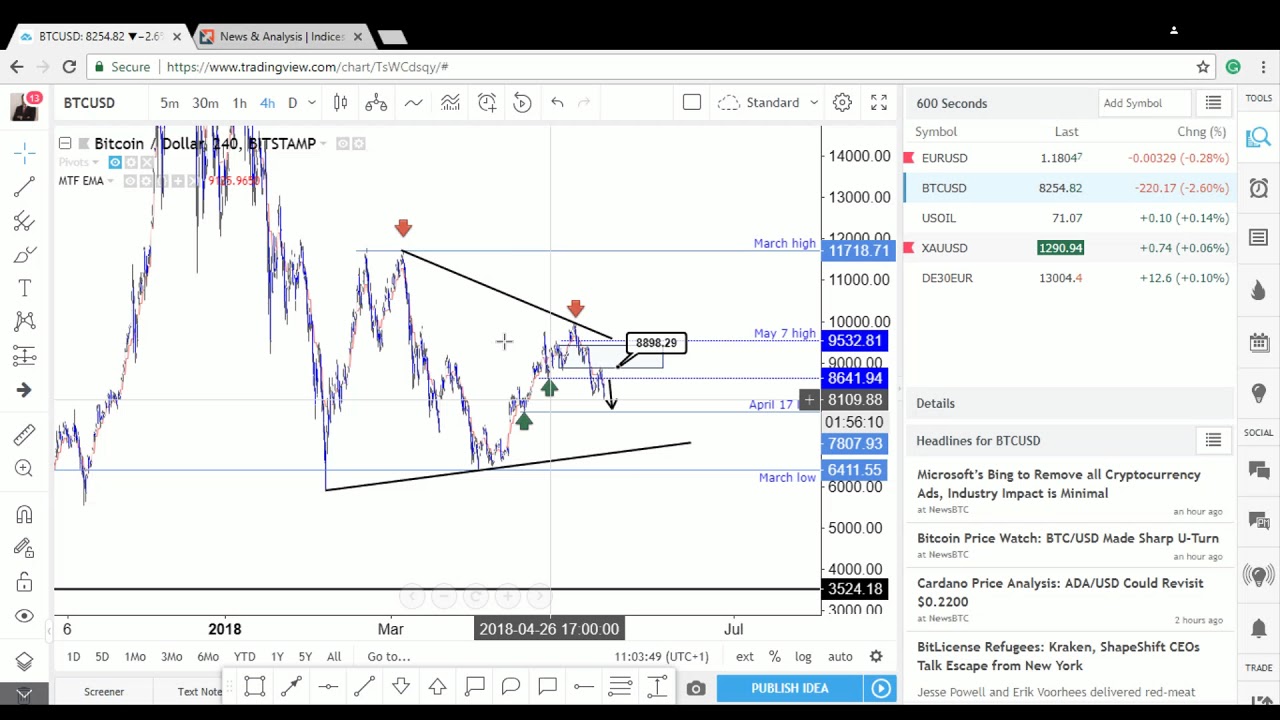Click the Add Symbol field

click(1145, 103)
